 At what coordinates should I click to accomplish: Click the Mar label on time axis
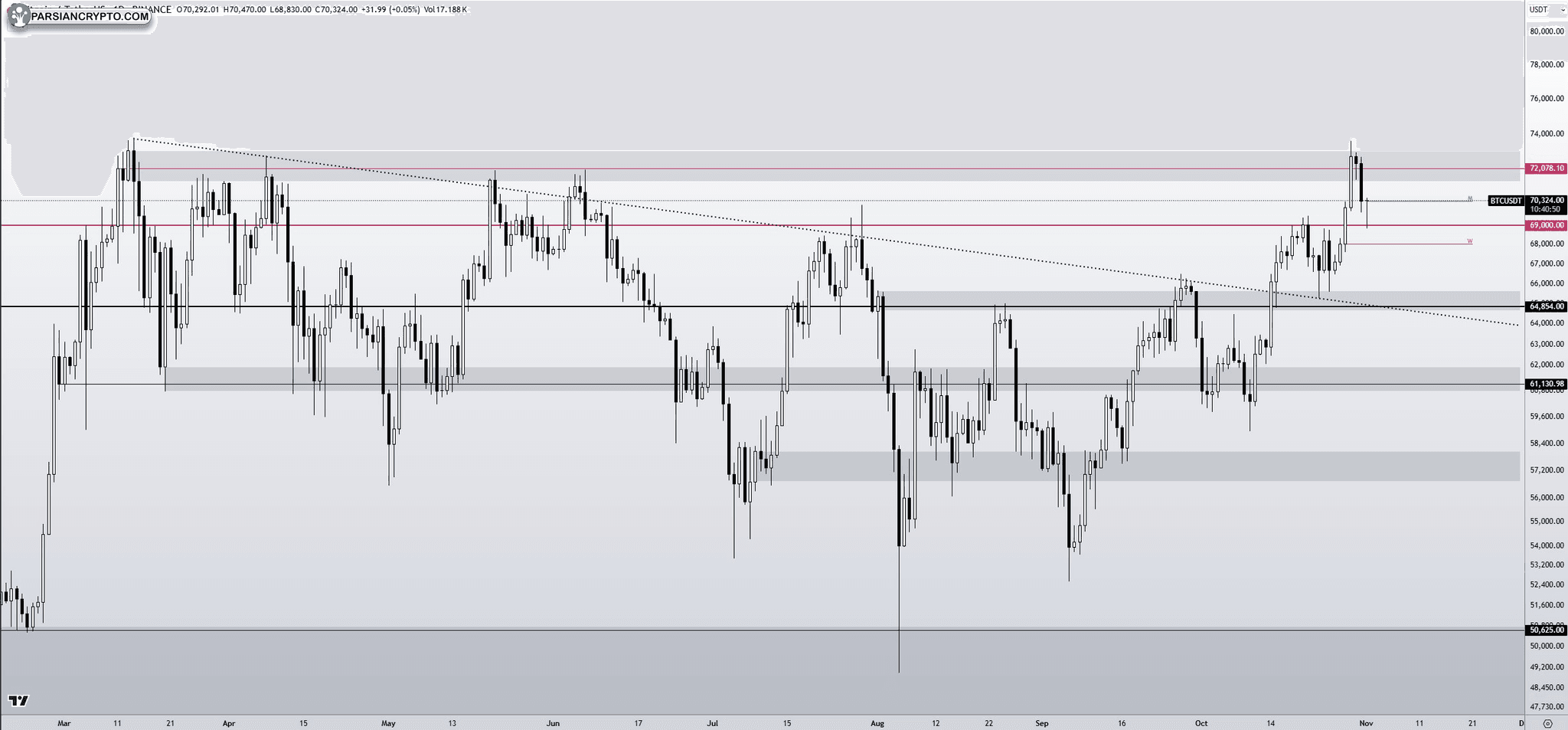pos(64,723)
